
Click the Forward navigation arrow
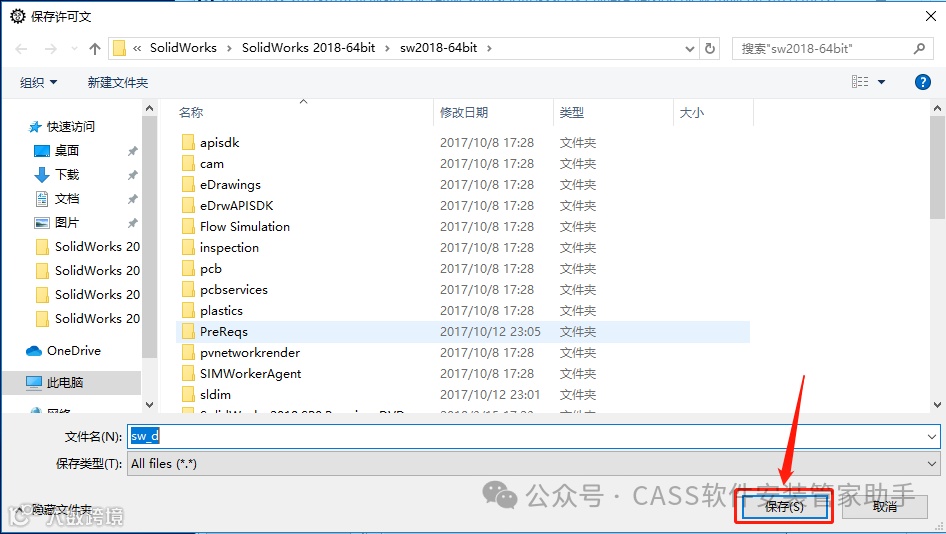tap(51, 49)
